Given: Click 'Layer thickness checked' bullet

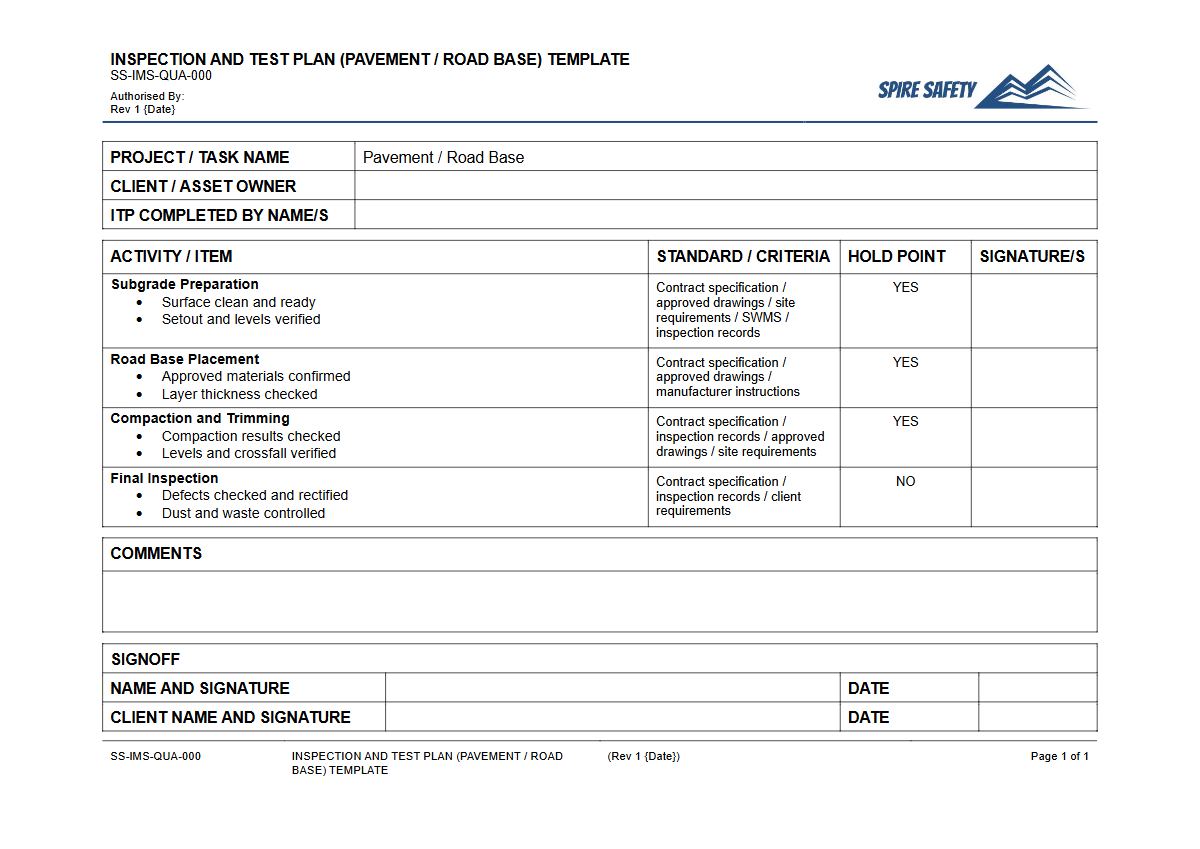Looking at the screenshot, I should coord(240,394).
